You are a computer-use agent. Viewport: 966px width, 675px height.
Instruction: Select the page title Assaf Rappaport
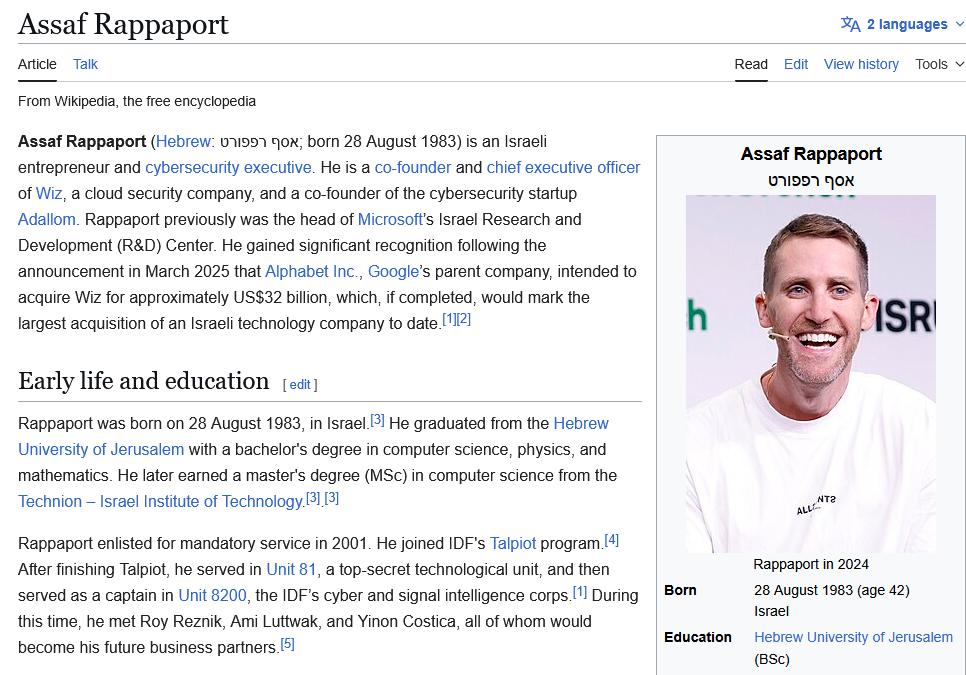click(123, 25)
